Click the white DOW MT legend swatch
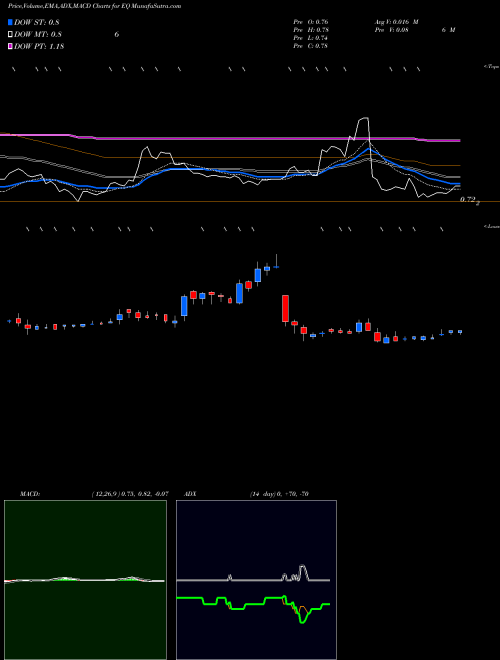This screenshot has height=660, width=500. click(x=10, y=35)
